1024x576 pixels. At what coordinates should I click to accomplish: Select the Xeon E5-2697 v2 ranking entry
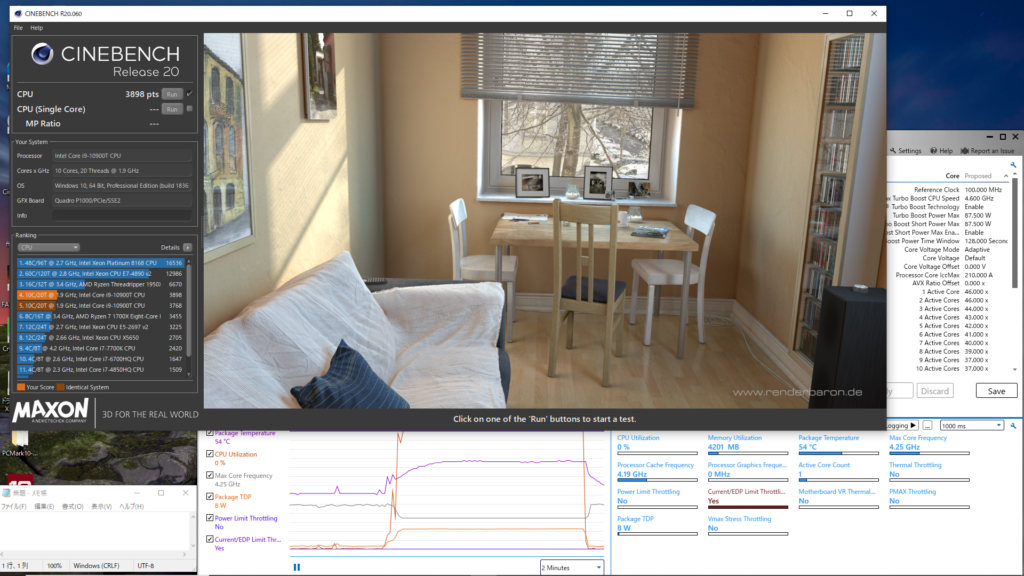pos(101,327)
